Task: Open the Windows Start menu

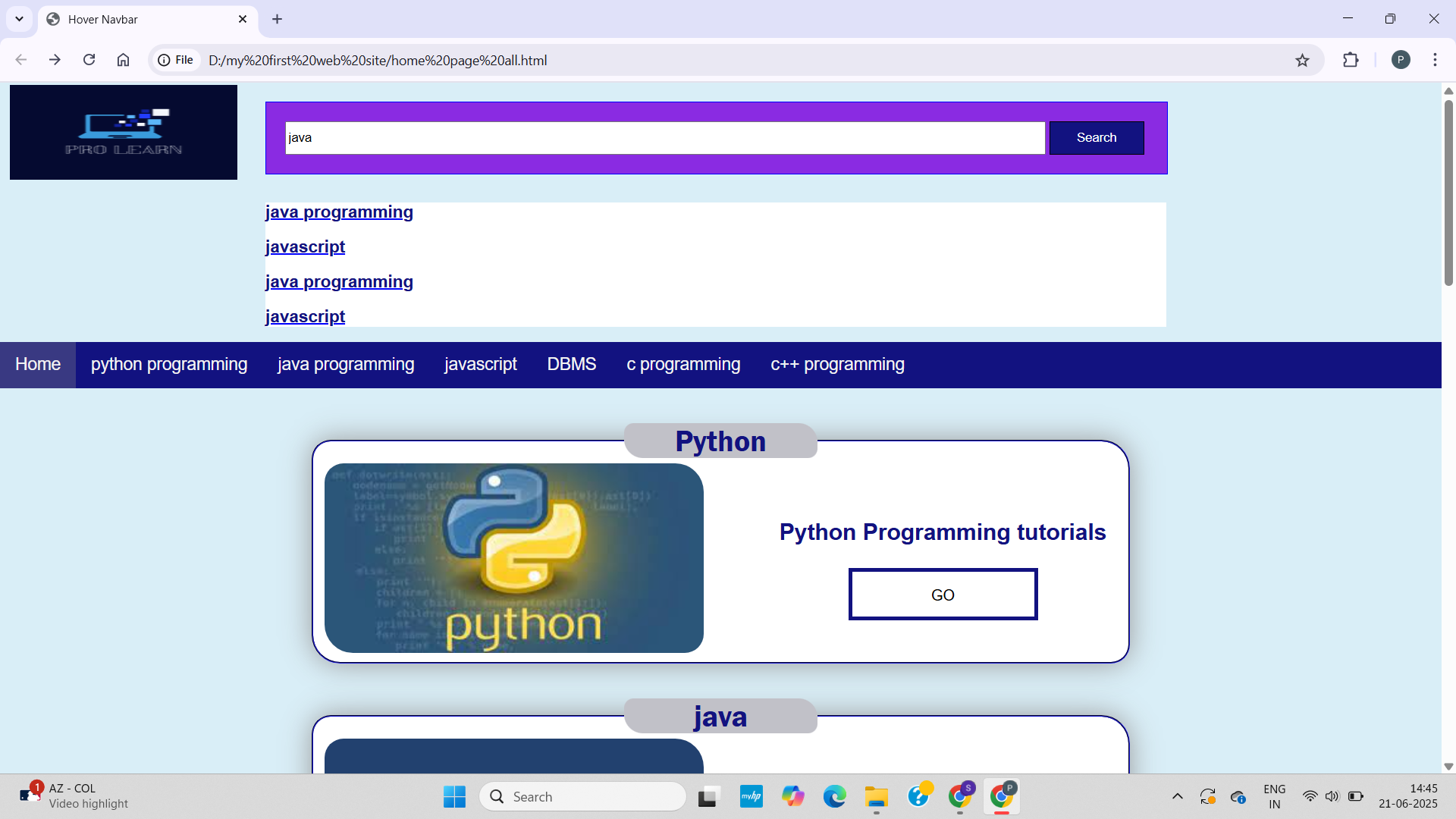Action: click(454, 796)
